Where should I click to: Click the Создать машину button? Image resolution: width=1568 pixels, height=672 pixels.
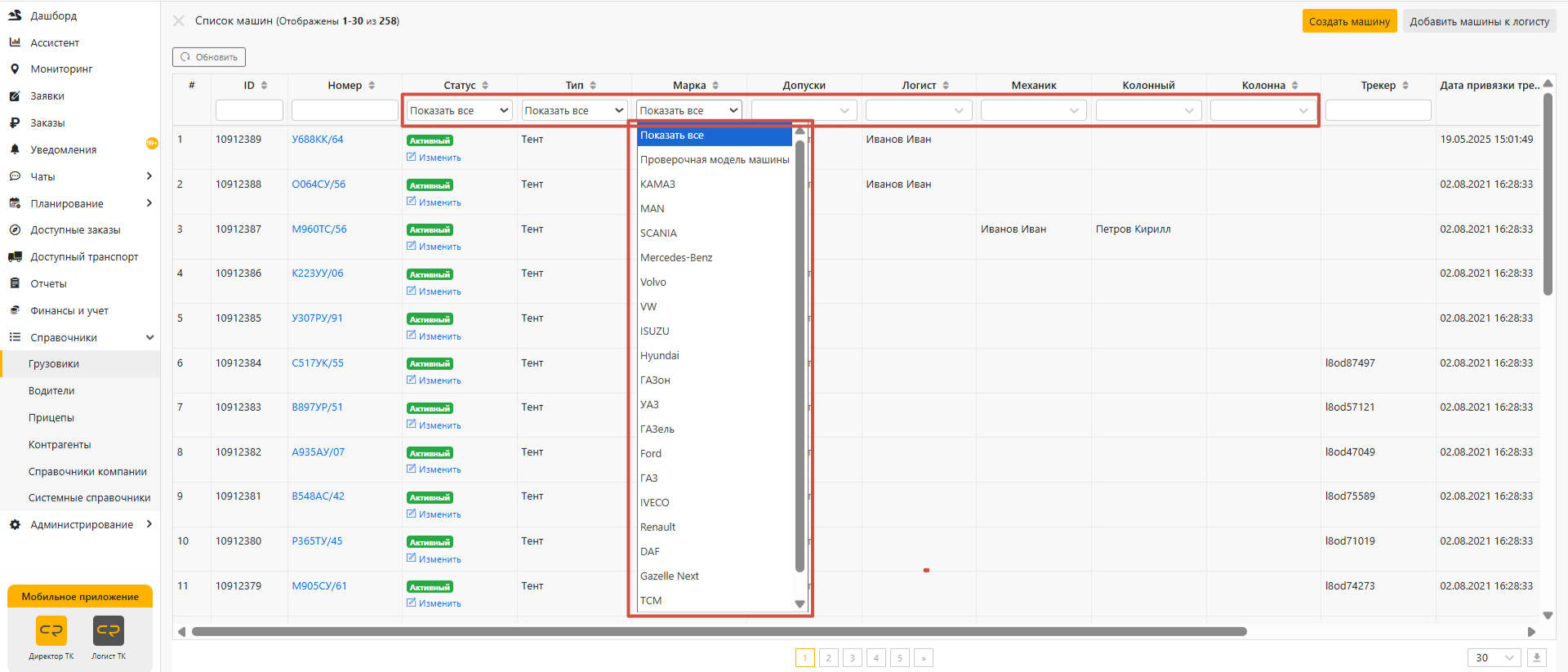[1349, 21]
